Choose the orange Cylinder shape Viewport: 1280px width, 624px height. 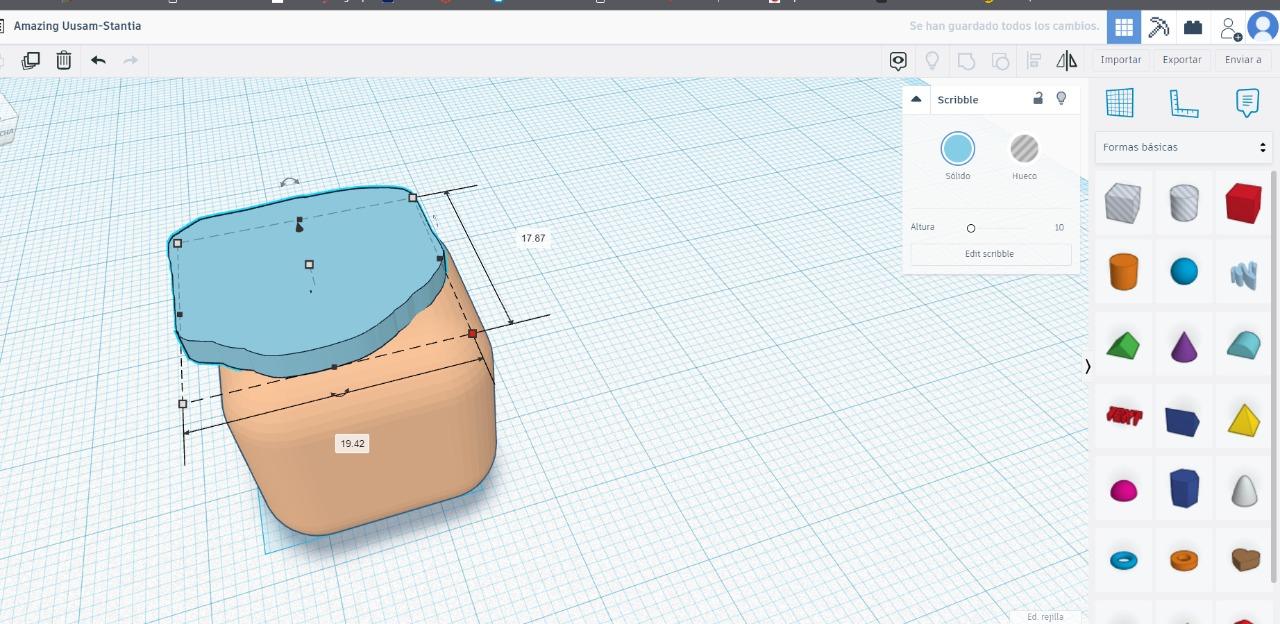pyautogui.click(x=1123, y=271)
